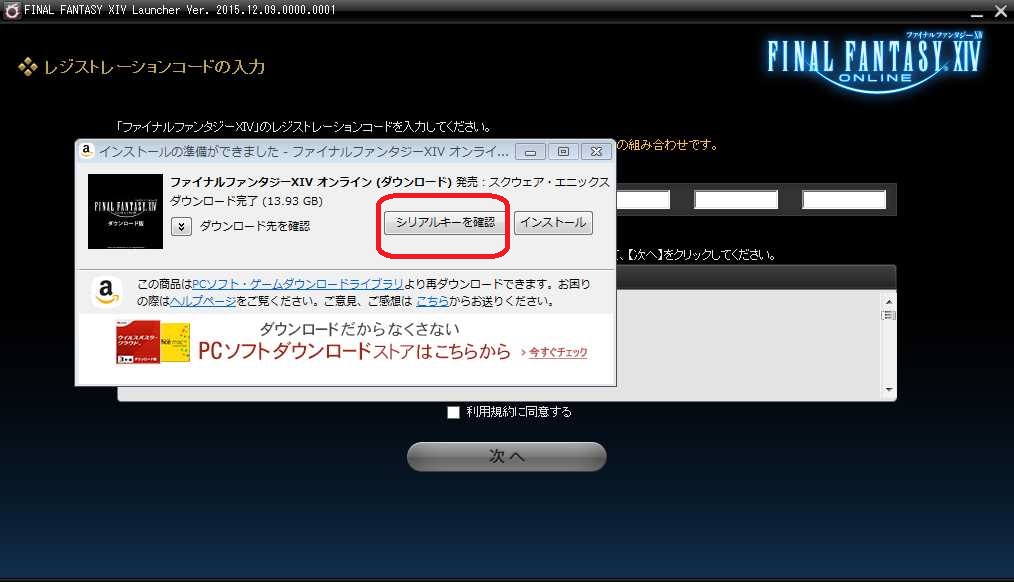Click the 今すぐチェック link
This screenshot has width=1014, height=582.
click(558, 352)
